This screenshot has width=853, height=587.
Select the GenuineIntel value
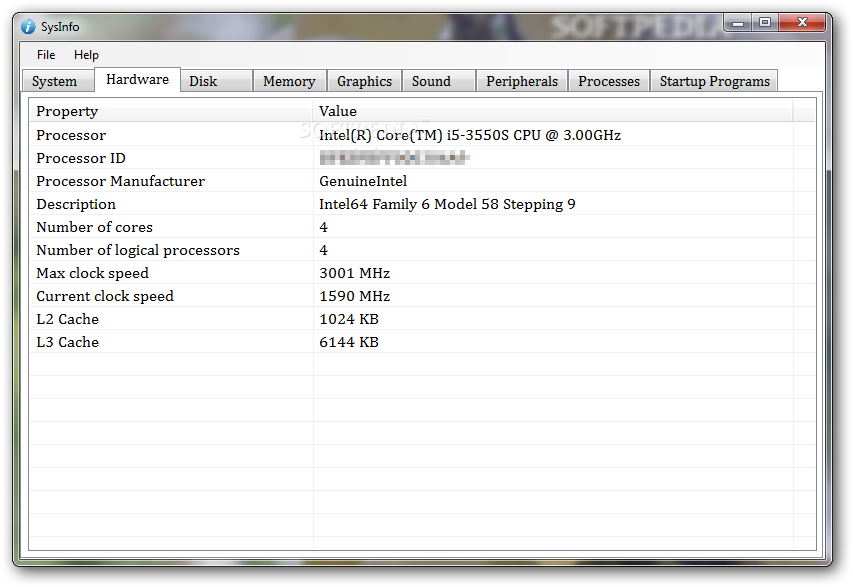tap(363, 181)
